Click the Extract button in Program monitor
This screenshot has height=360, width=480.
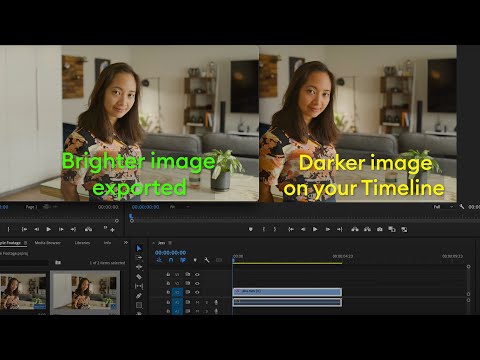367,229
